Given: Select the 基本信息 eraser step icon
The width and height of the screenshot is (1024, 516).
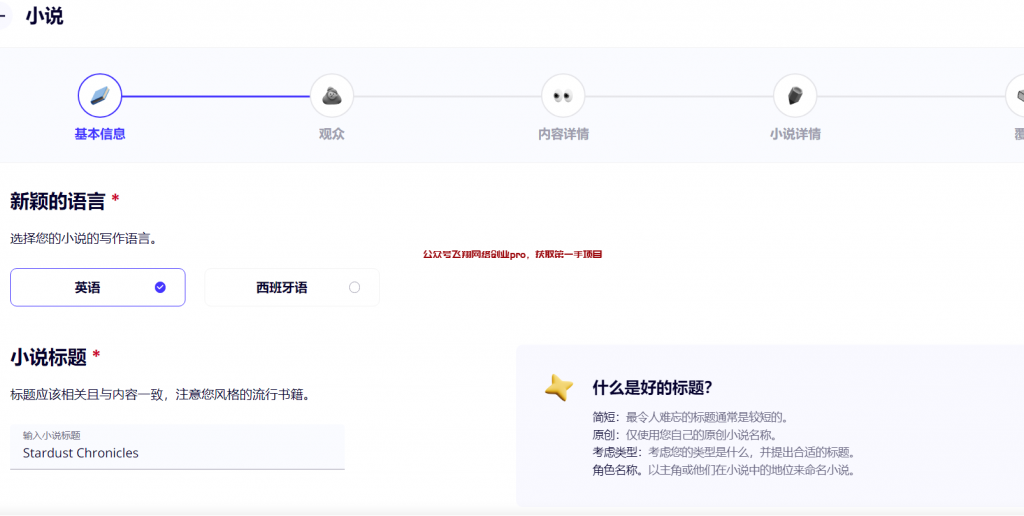Looking at the screenshot, I should click(100, 96).
